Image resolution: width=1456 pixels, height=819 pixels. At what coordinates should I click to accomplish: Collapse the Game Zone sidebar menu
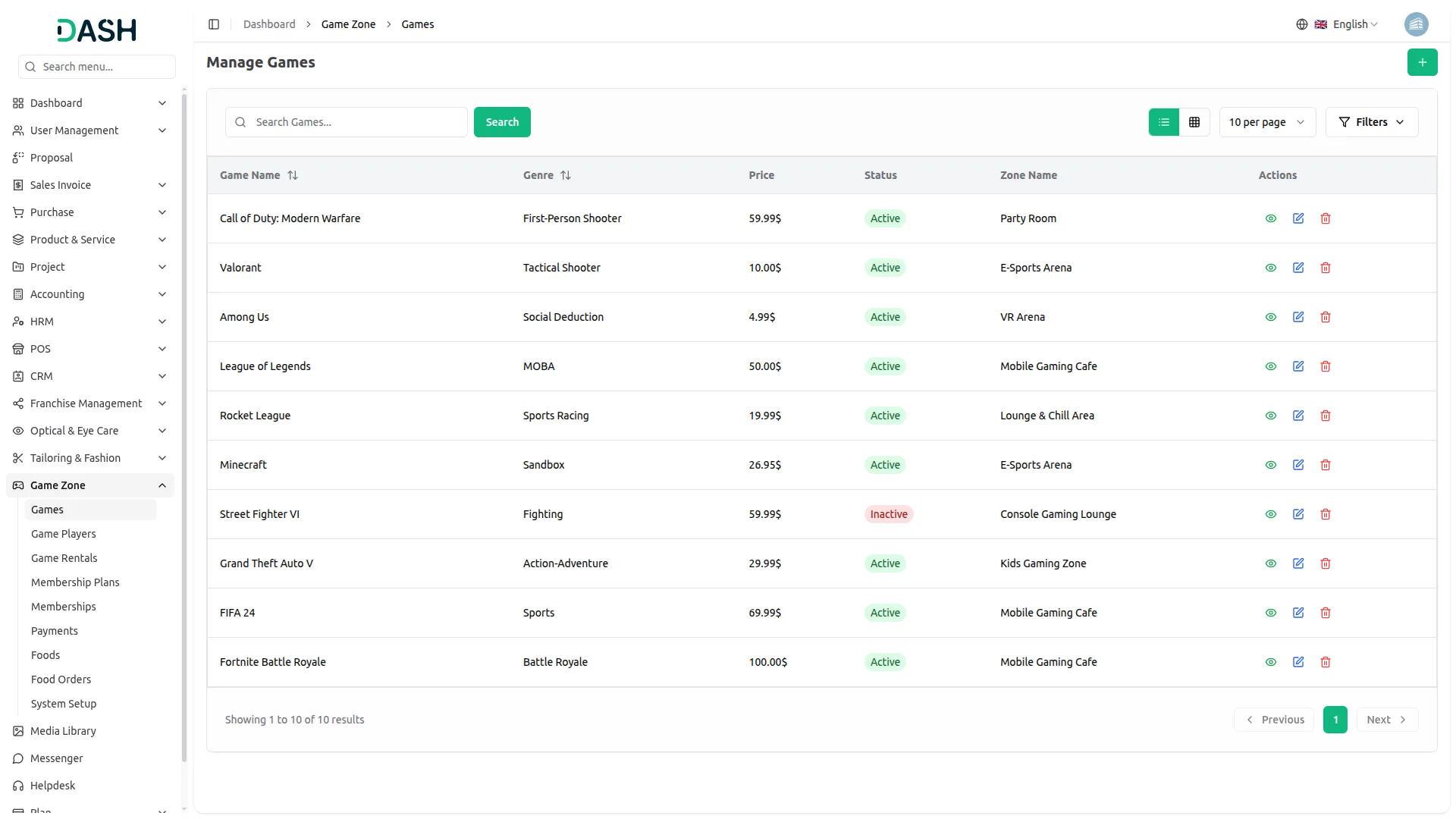[x=162, y=485]
